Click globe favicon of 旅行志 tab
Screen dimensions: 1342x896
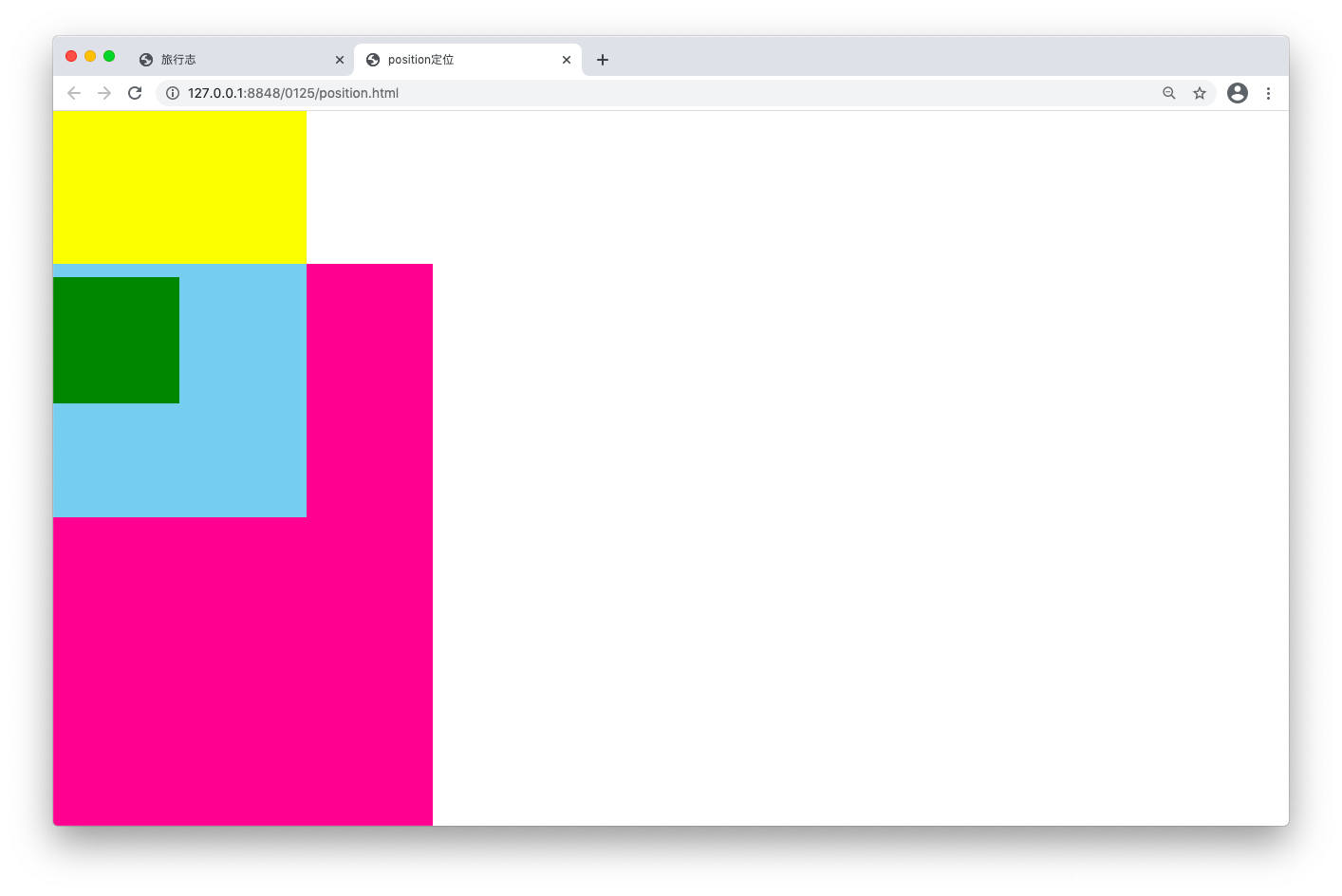tap(146, 60)
